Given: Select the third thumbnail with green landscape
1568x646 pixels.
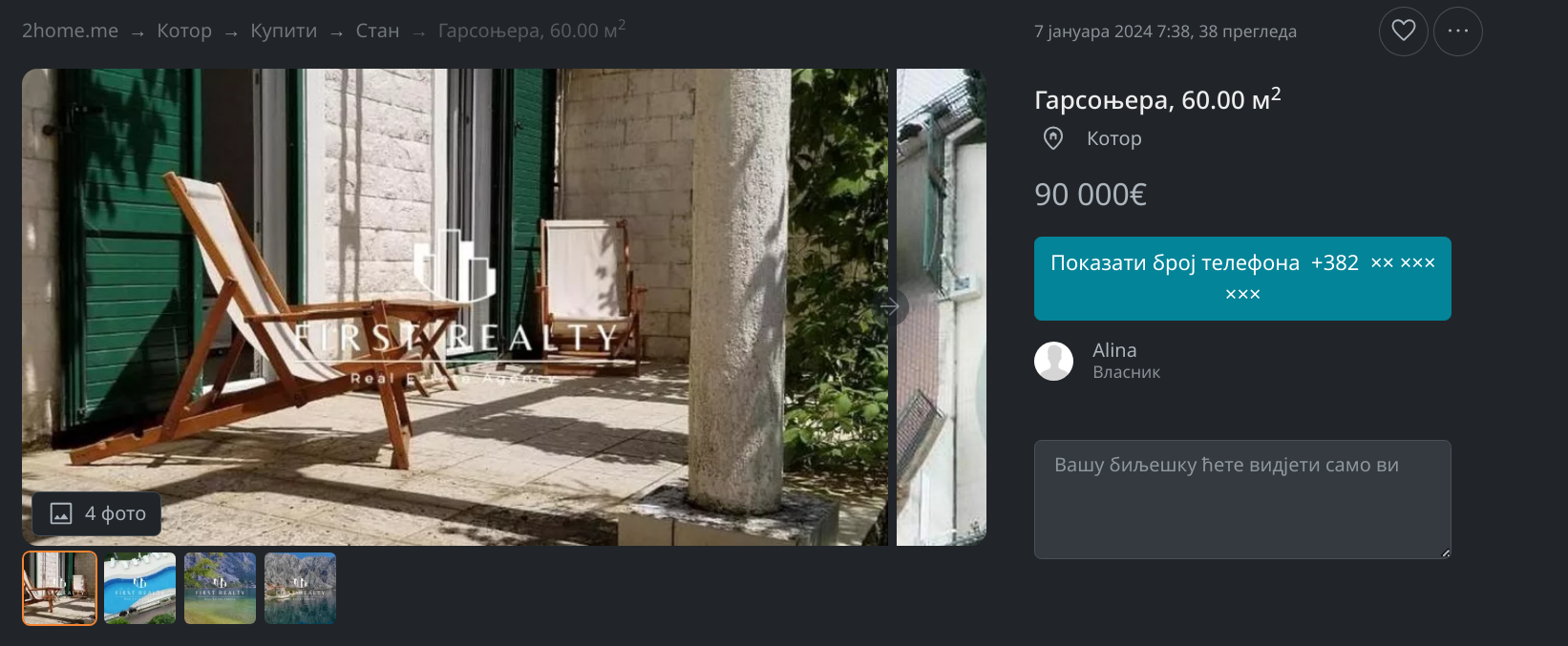Looking at the screenshot, I should point(220,588).
